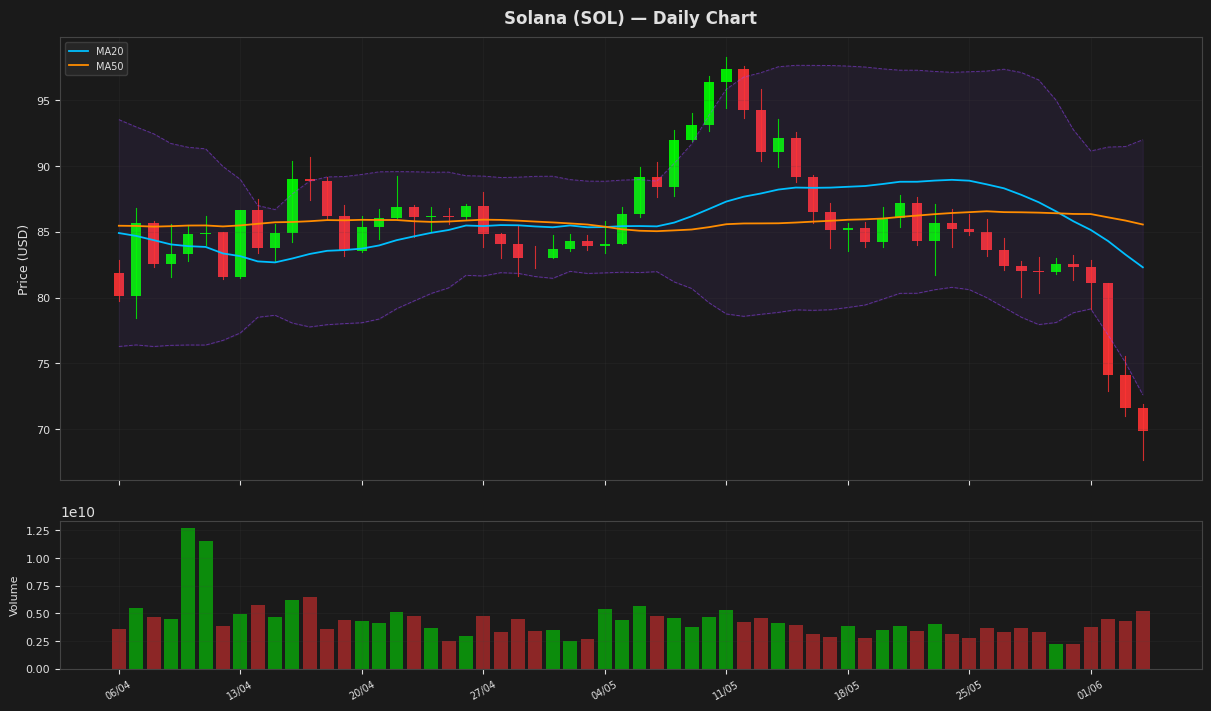1211x711 pixels.
Task: Click the 11/05 date axis label
Action: coord(724,690)
